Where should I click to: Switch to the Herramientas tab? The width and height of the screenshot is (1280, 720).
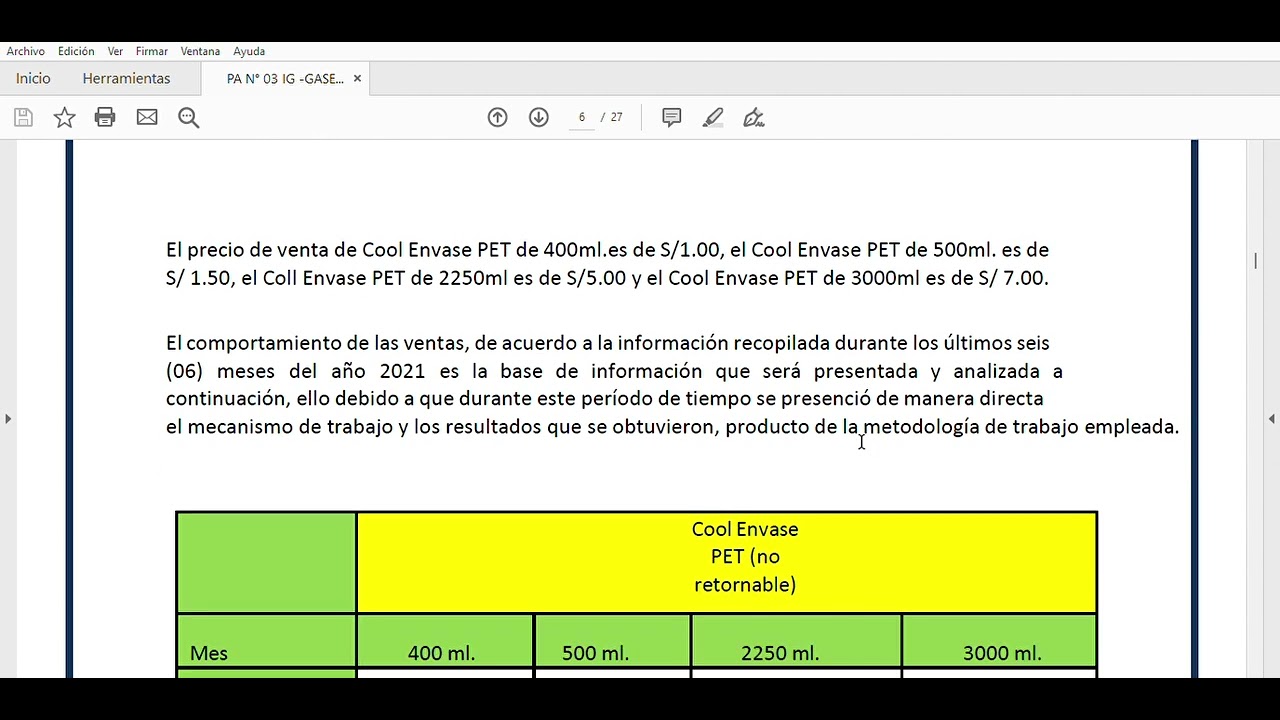point(126,79)
